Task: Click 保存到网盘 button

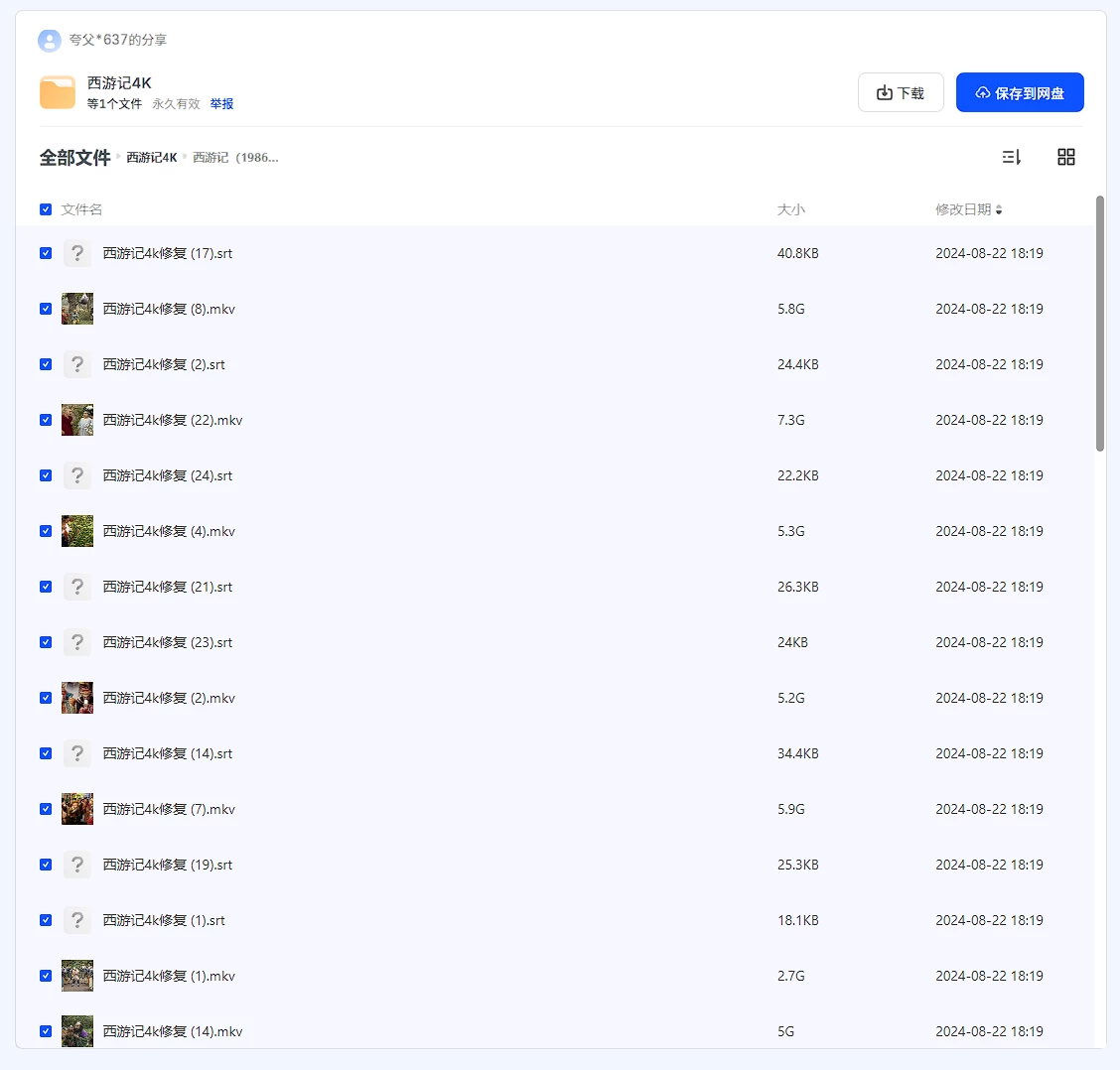Action: pyautogui.click(x=1020, y=92)
